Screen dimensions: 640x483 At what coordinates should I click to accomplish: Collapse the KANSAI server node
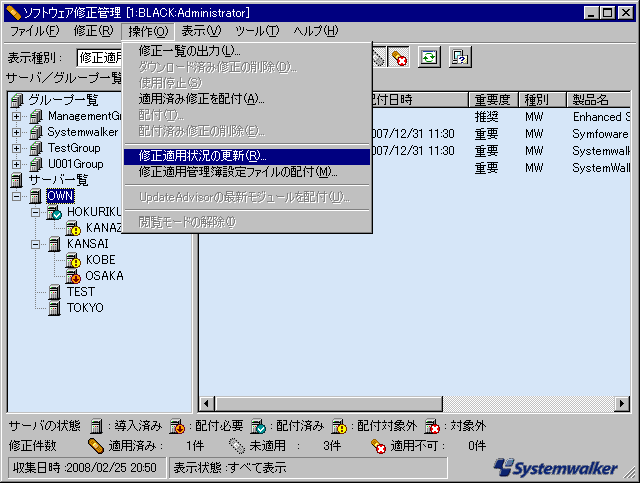coord(36,244)
